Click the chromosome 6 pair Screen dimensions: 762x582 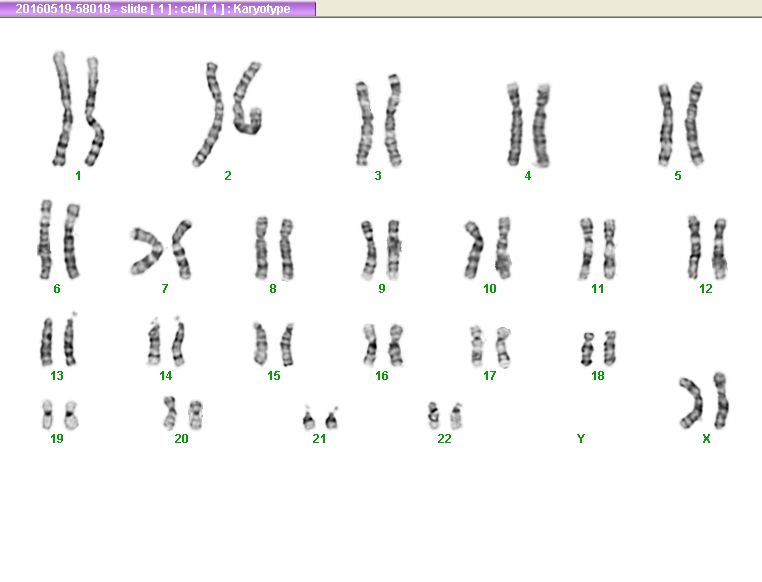pyautogui.click(x=59, y=240)
